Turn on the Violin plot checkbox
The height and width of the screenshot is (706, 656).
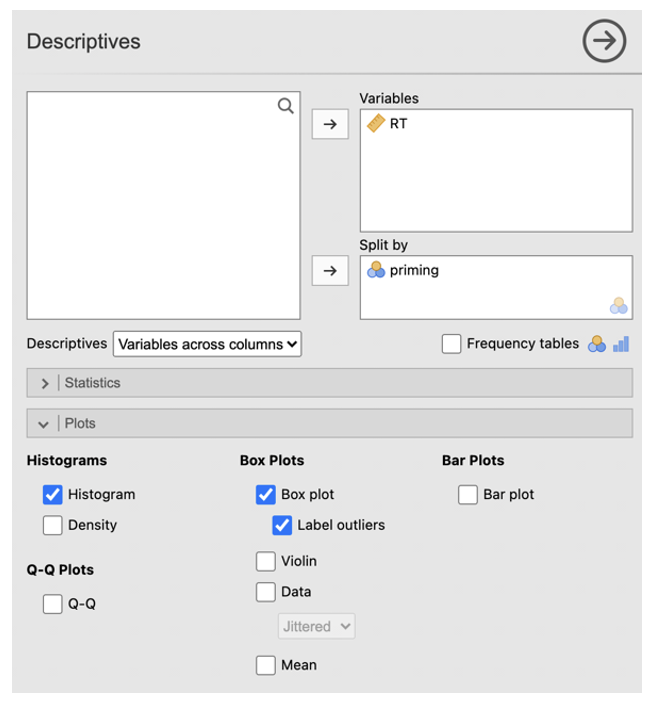tap(266, 561)
